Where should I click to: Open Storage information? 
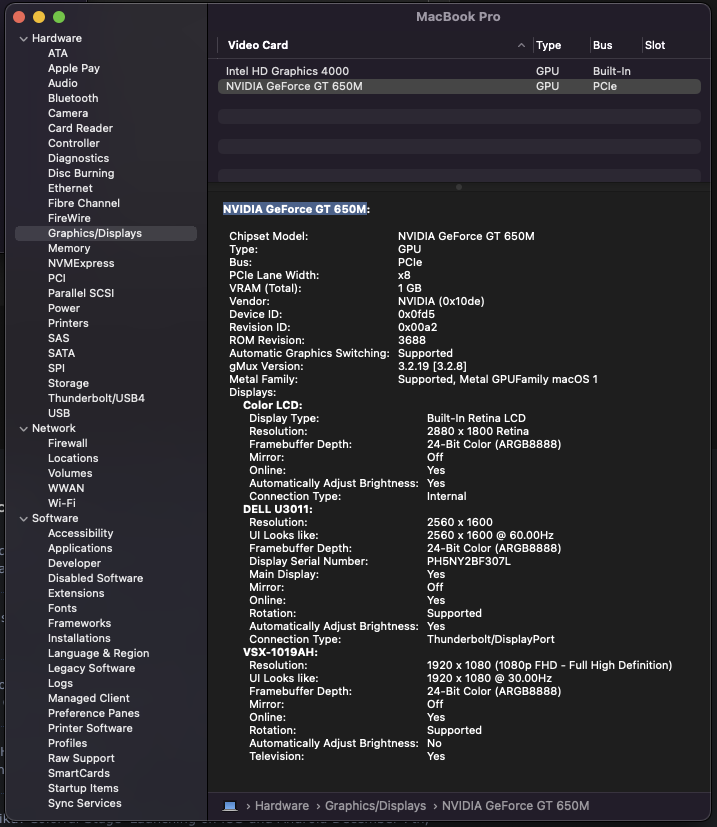pos(69,383)
